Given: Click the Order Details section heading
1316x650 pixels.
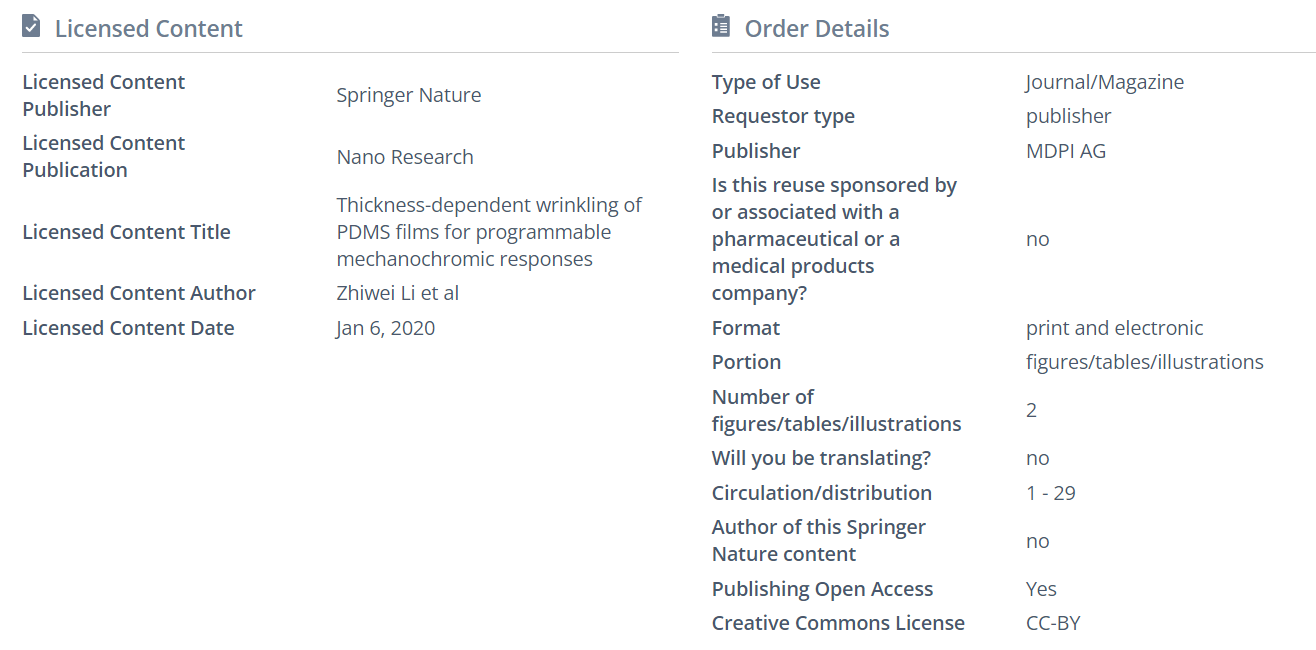Looking at the screenshot, I should 816,29.
